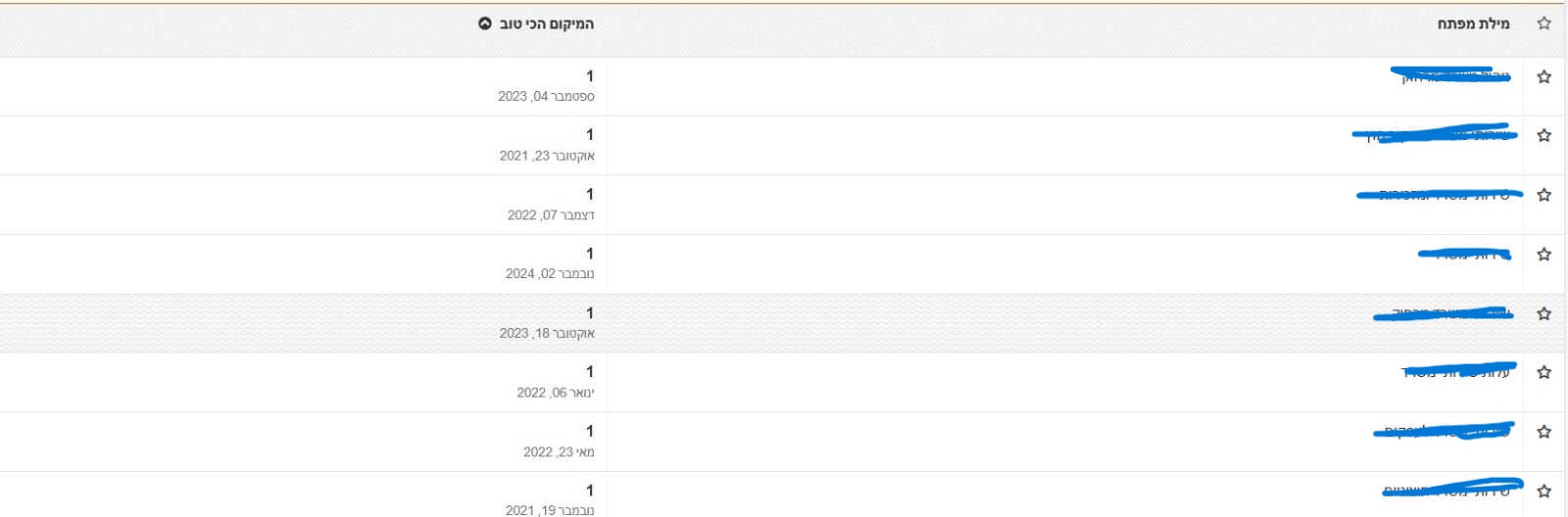Star the keyword dated ספטמבר 04, 2023
The image size is (1568, 517).
[x=1544, y=76]
